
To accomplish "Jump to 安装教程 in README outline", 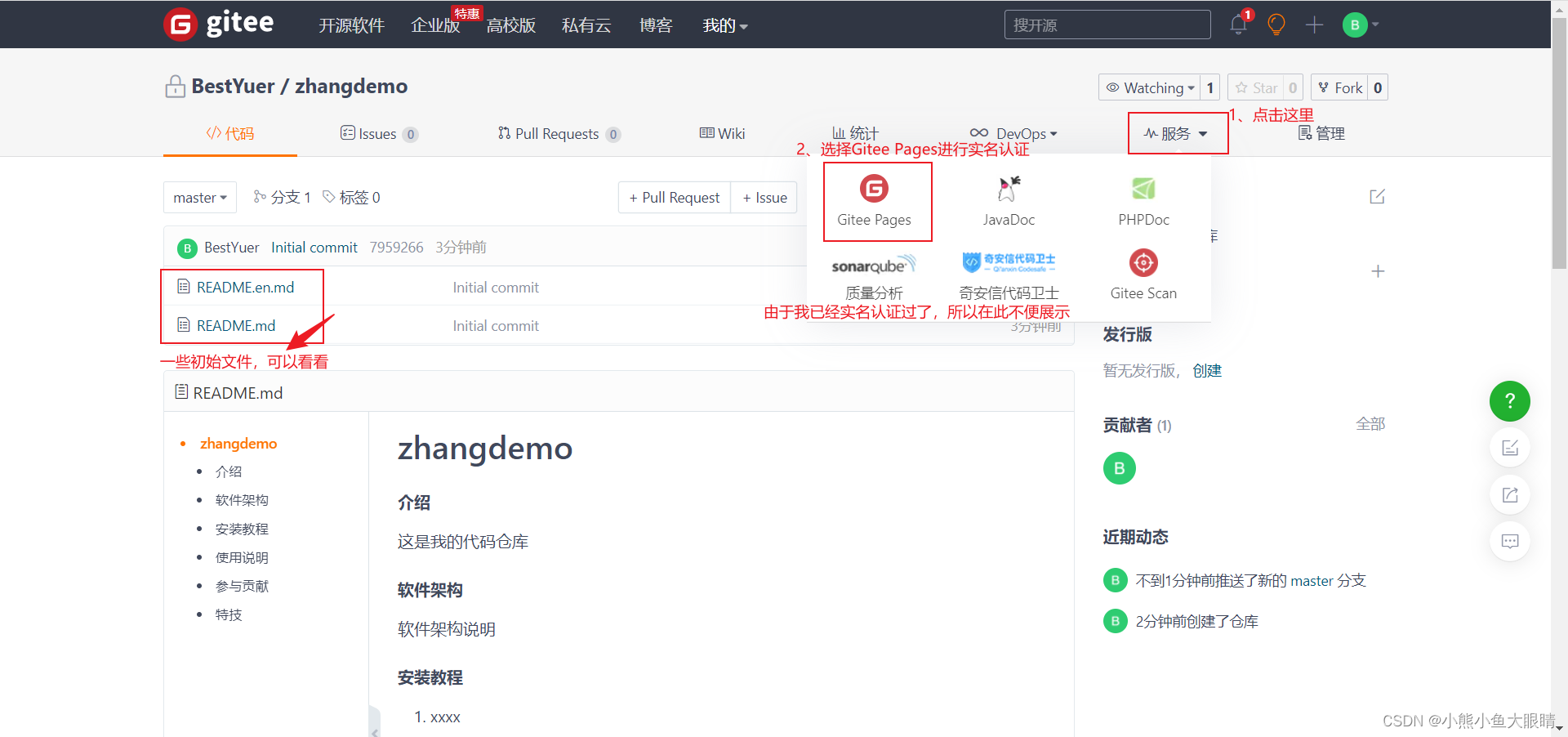I will tap(242, 529).
